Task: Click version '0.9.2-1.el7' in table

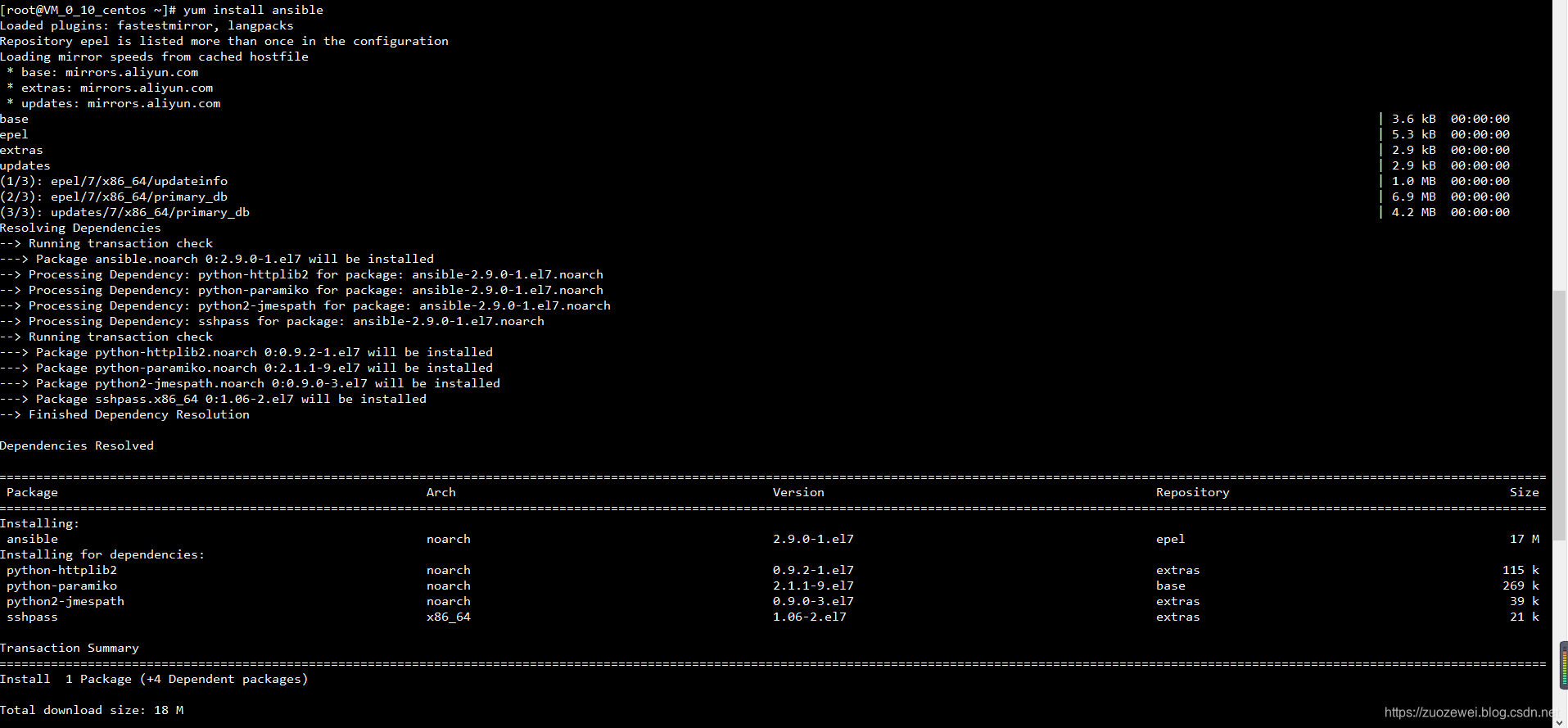Action: [813, 570]
